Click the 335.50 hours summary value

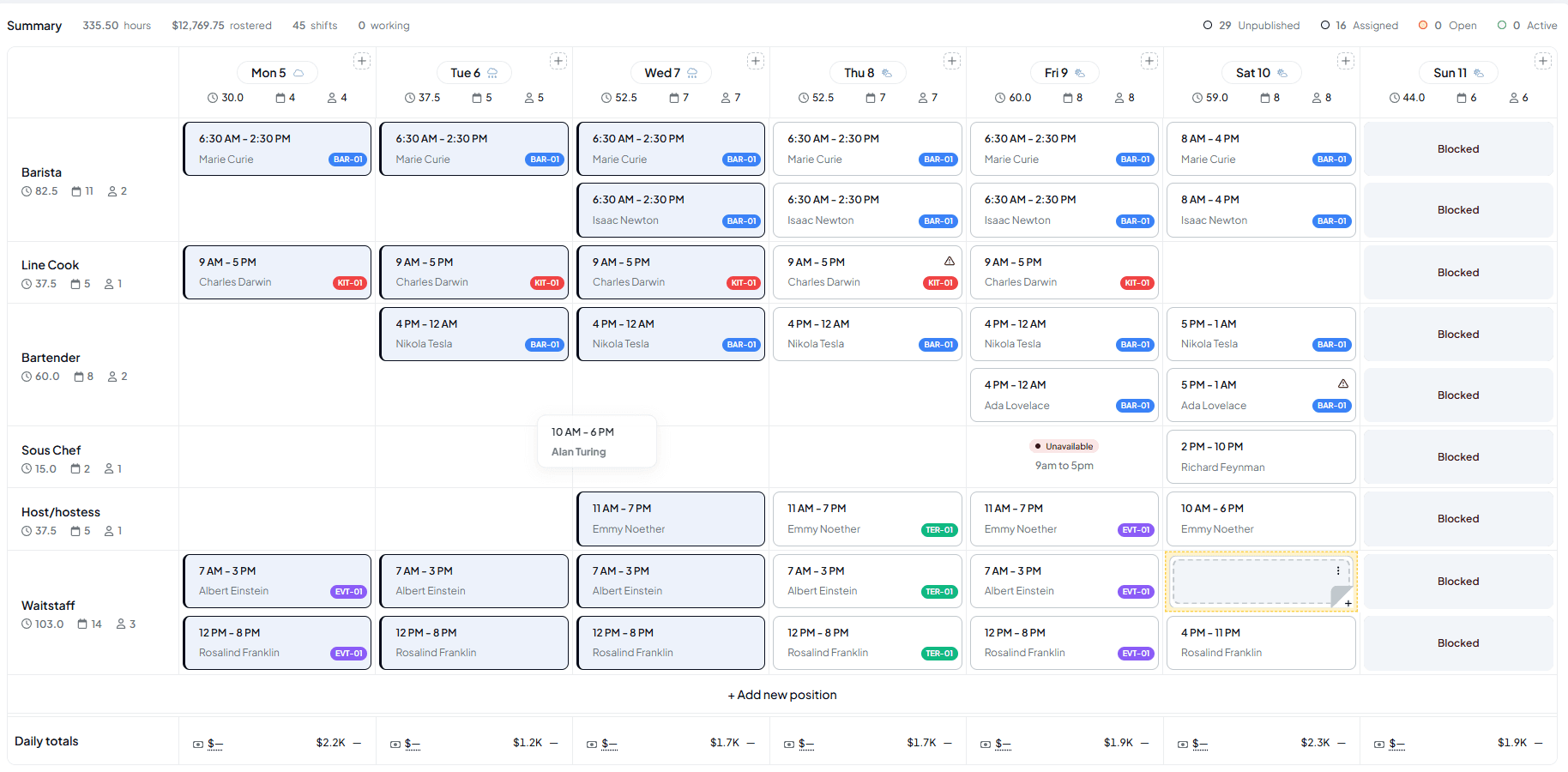coord(117,26)
